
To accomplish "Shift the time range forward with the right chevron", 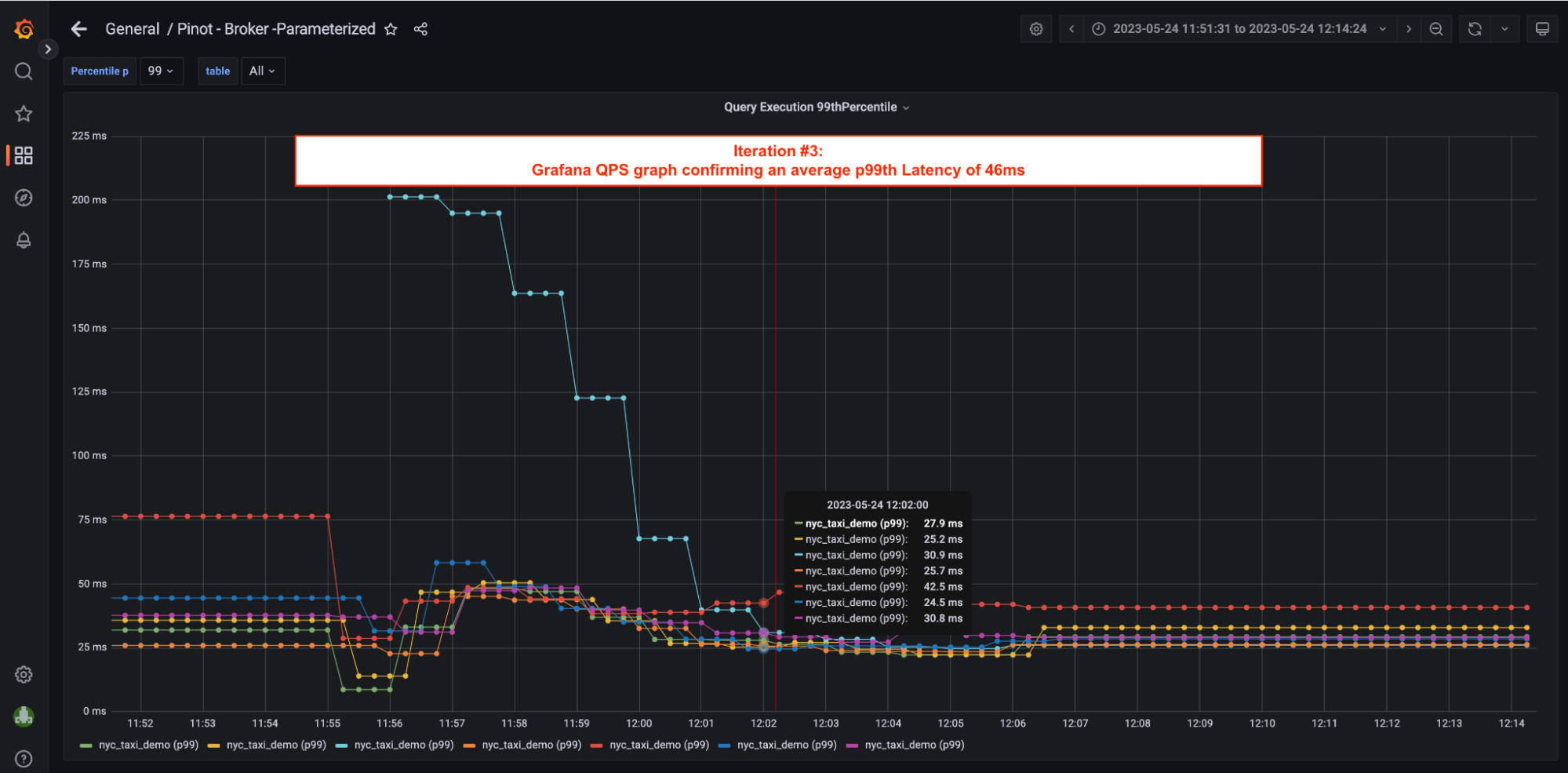I will tap(1408, 29).
